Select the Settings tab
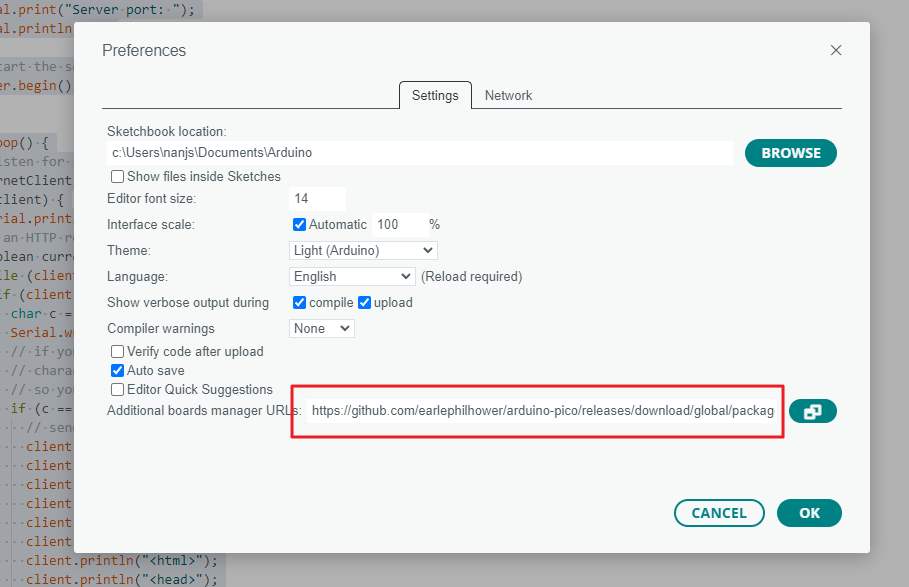909x587 pixels. point(434,95)
